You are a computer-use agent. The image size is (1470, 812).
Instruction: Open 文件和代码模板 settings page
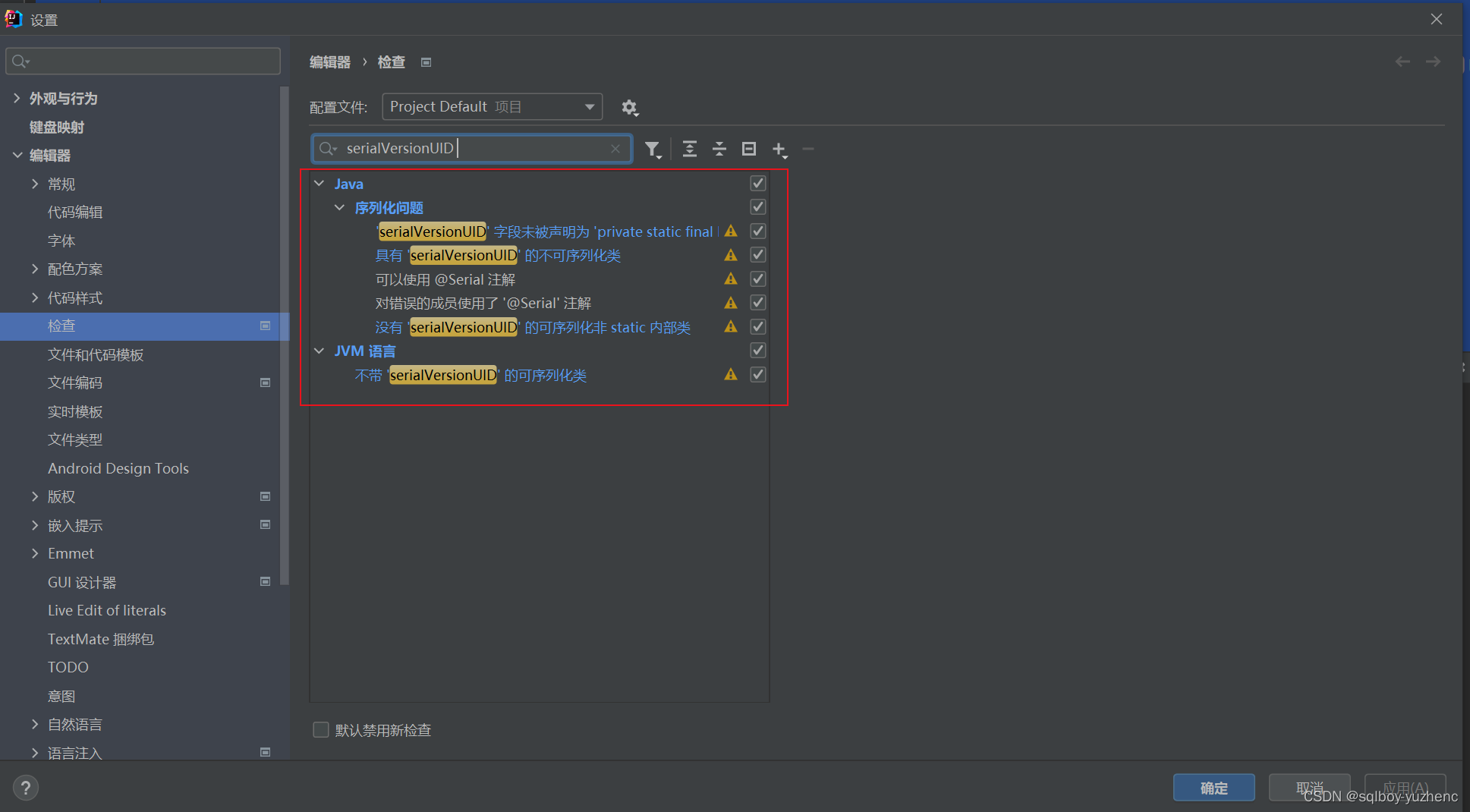click(96, 354)
